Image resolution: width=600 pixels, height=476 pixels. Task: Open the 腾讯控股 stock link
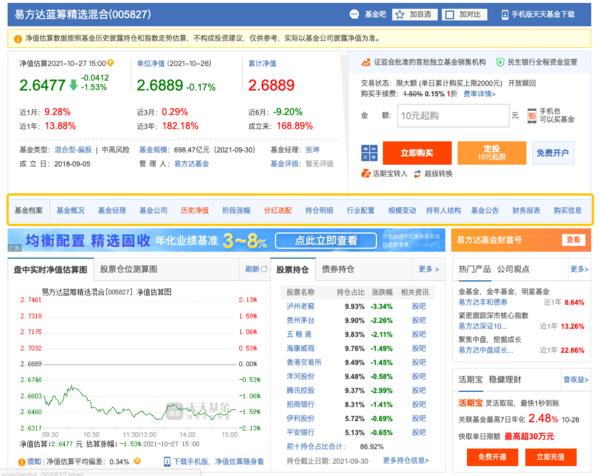[300, 390]
